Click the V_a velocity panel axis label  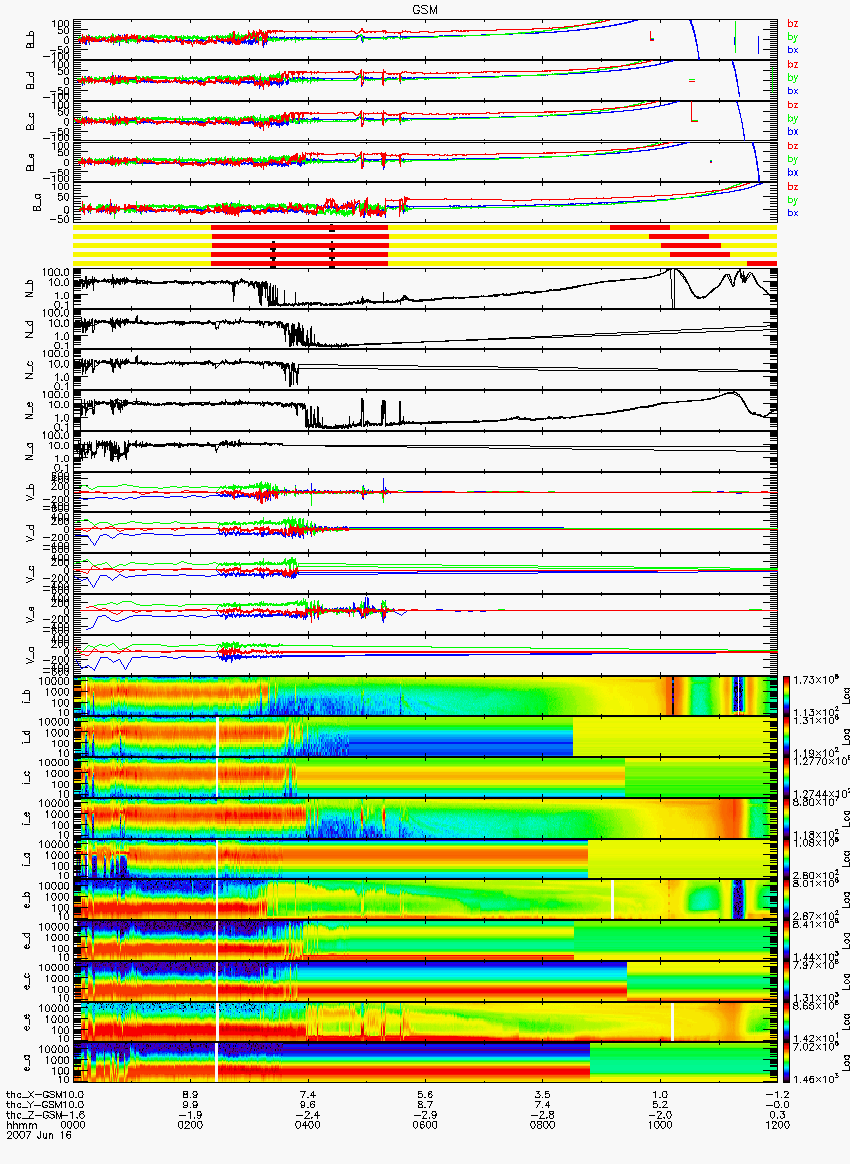(31, 655)
